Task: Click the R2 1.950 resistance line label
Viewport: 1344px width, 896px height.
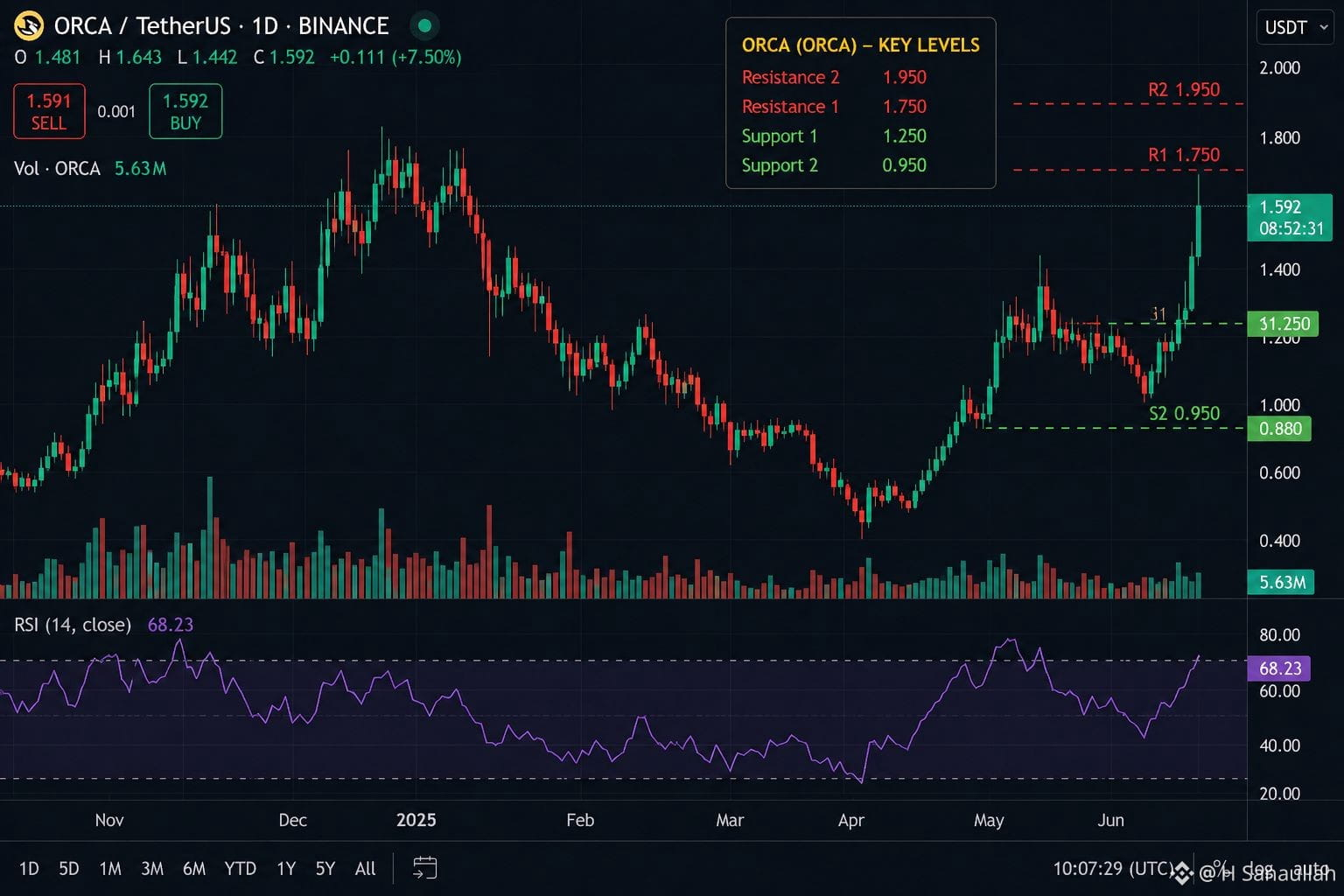Action: tap(1184, 89)
